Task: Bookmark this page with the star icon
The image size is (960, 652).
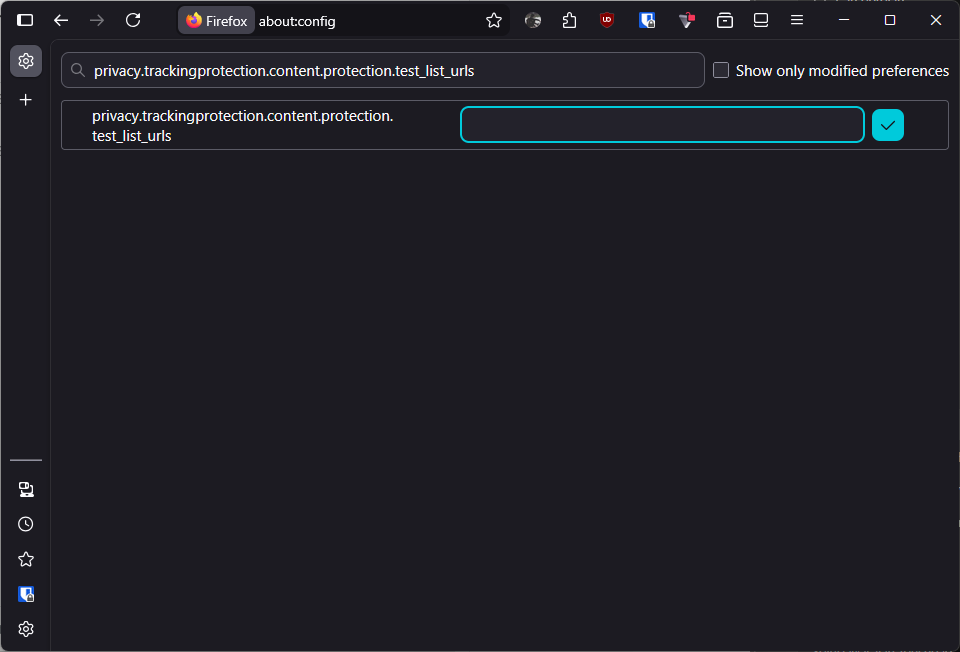Action: click(493, 20)
